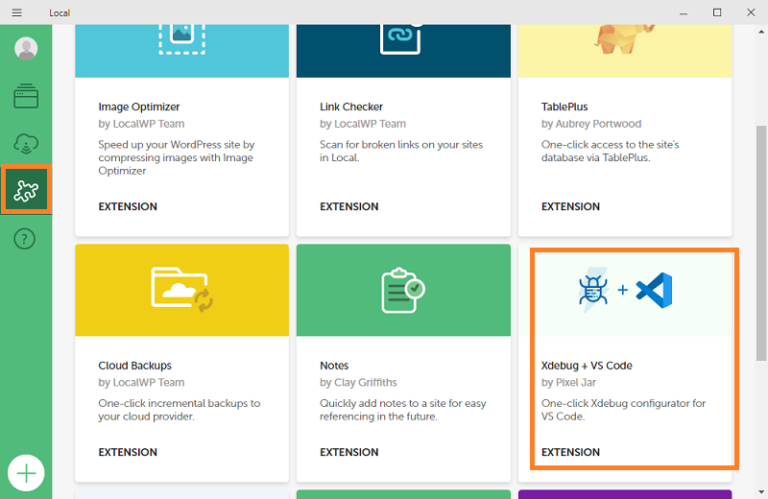Click the Xdebug + VS Code logo image

click(x=625, y=290)
